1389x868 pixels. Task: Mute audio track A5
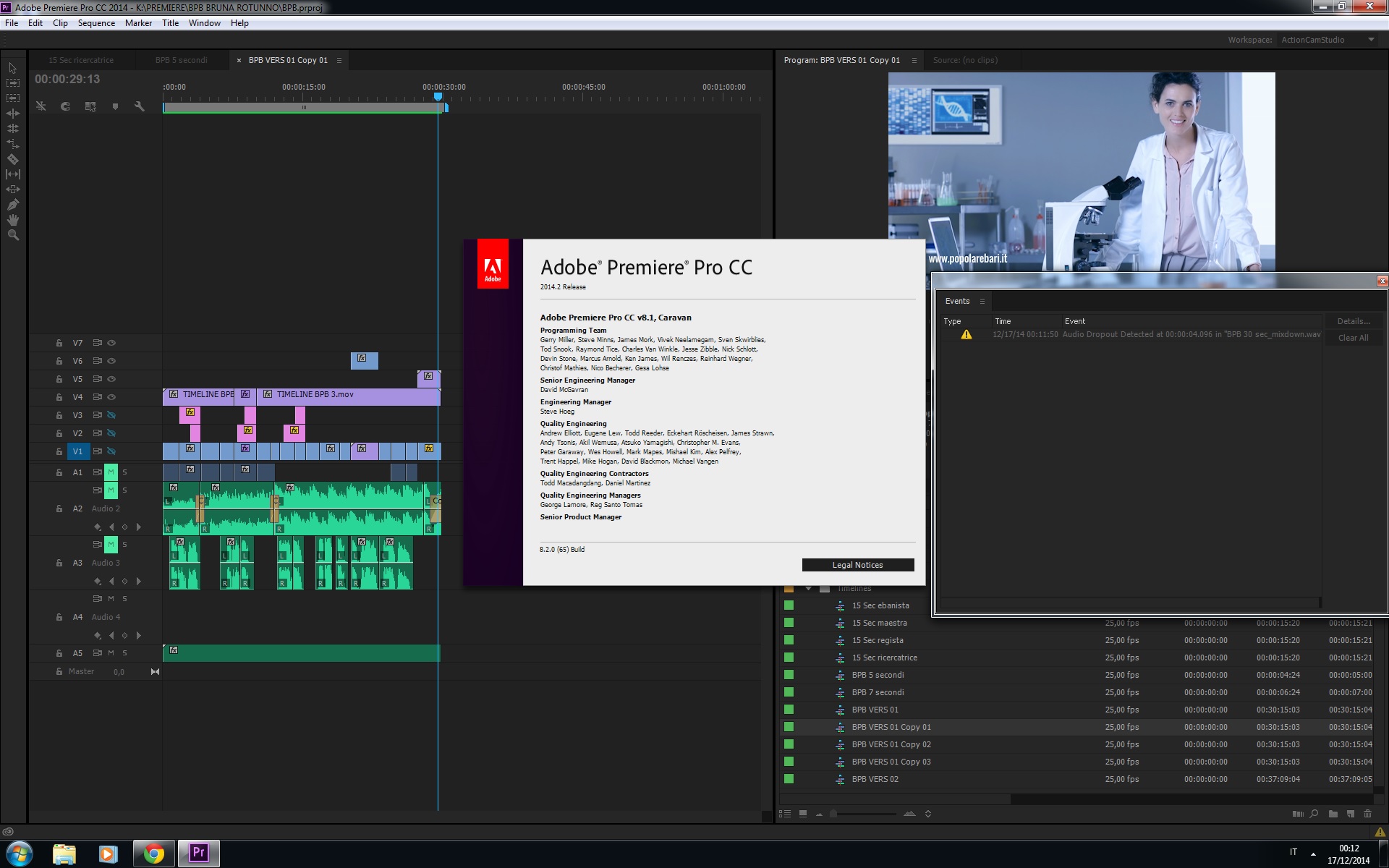coord(111,653)
